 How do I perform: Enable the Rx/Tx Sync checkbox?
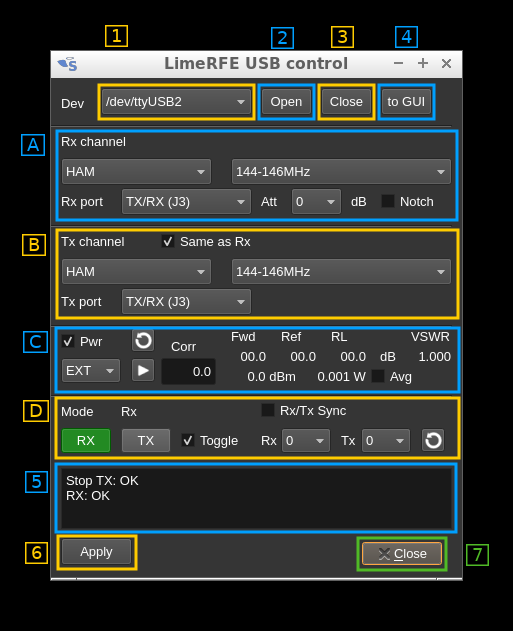[268, 410]
